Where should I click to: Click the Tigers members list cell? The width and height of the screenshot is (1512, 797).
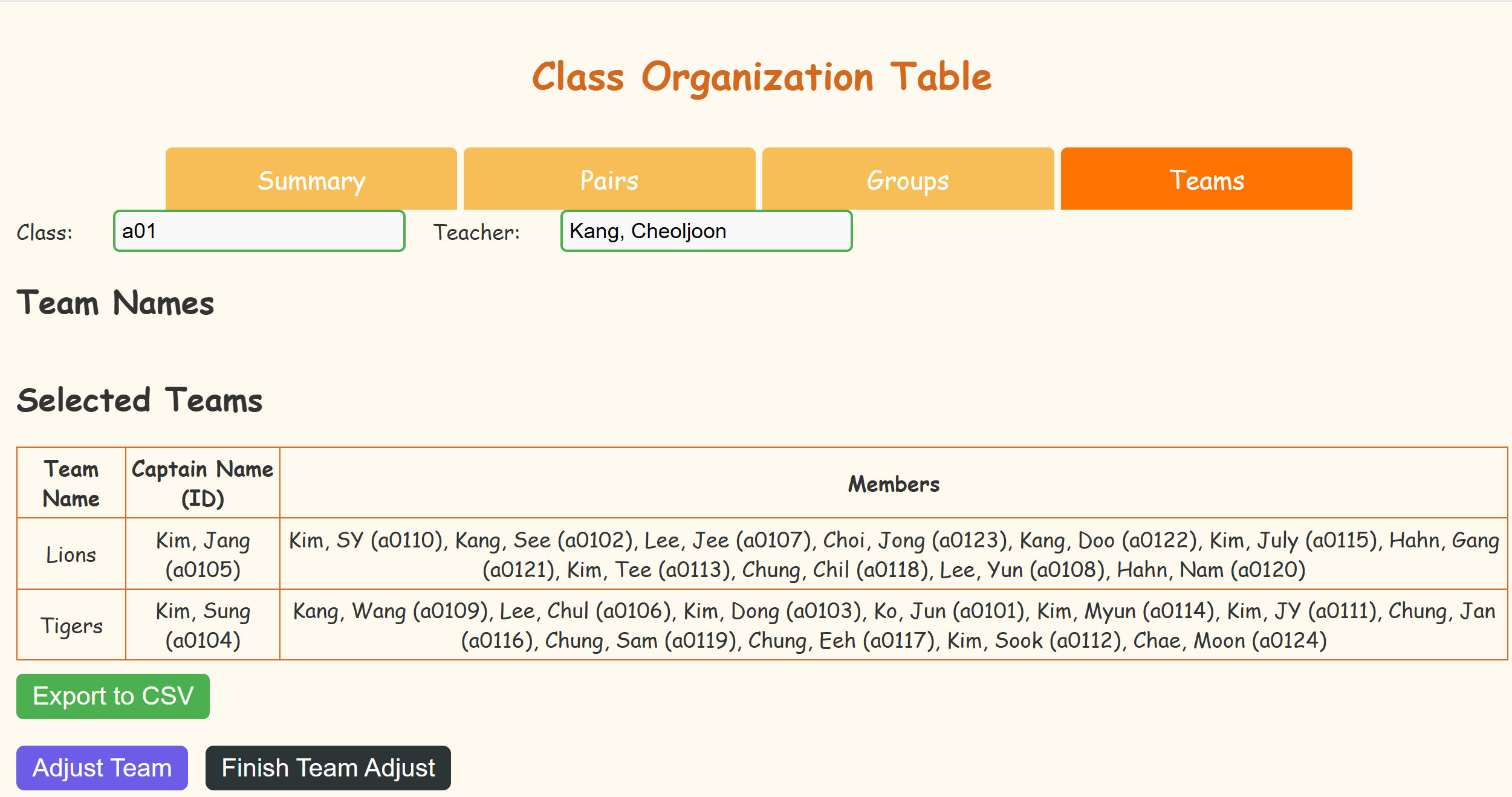point(894,625)
